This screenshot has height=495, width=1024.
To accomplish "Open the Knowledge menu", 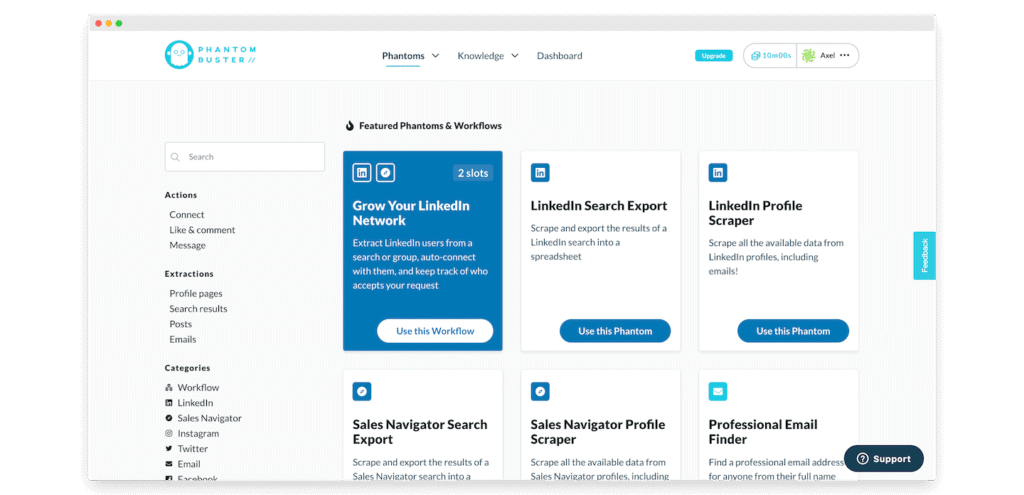I will tap(481, 56).
